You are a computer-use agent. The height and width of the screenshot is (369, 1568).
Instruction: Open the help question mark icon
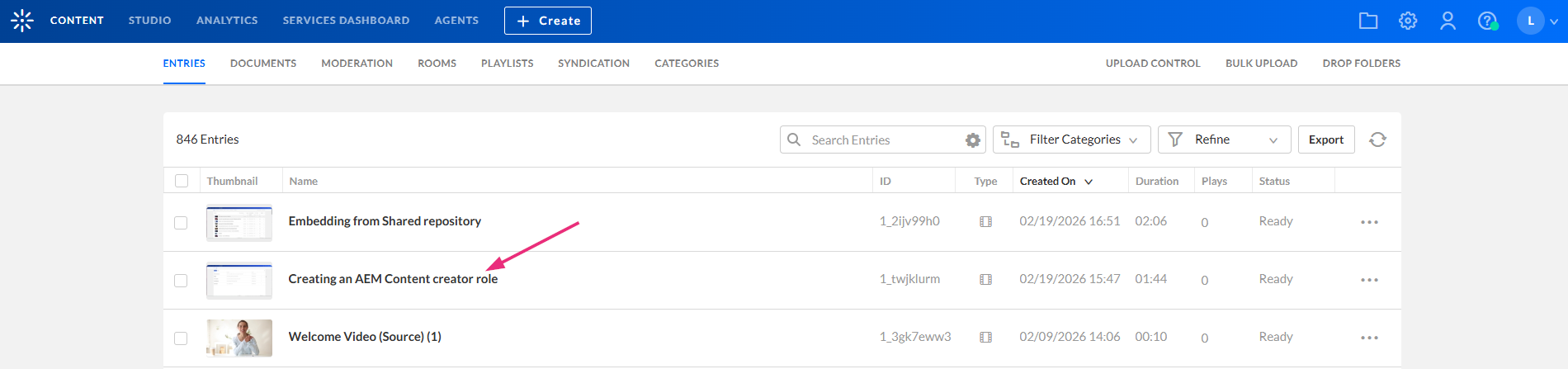(x=1487, y=21)
